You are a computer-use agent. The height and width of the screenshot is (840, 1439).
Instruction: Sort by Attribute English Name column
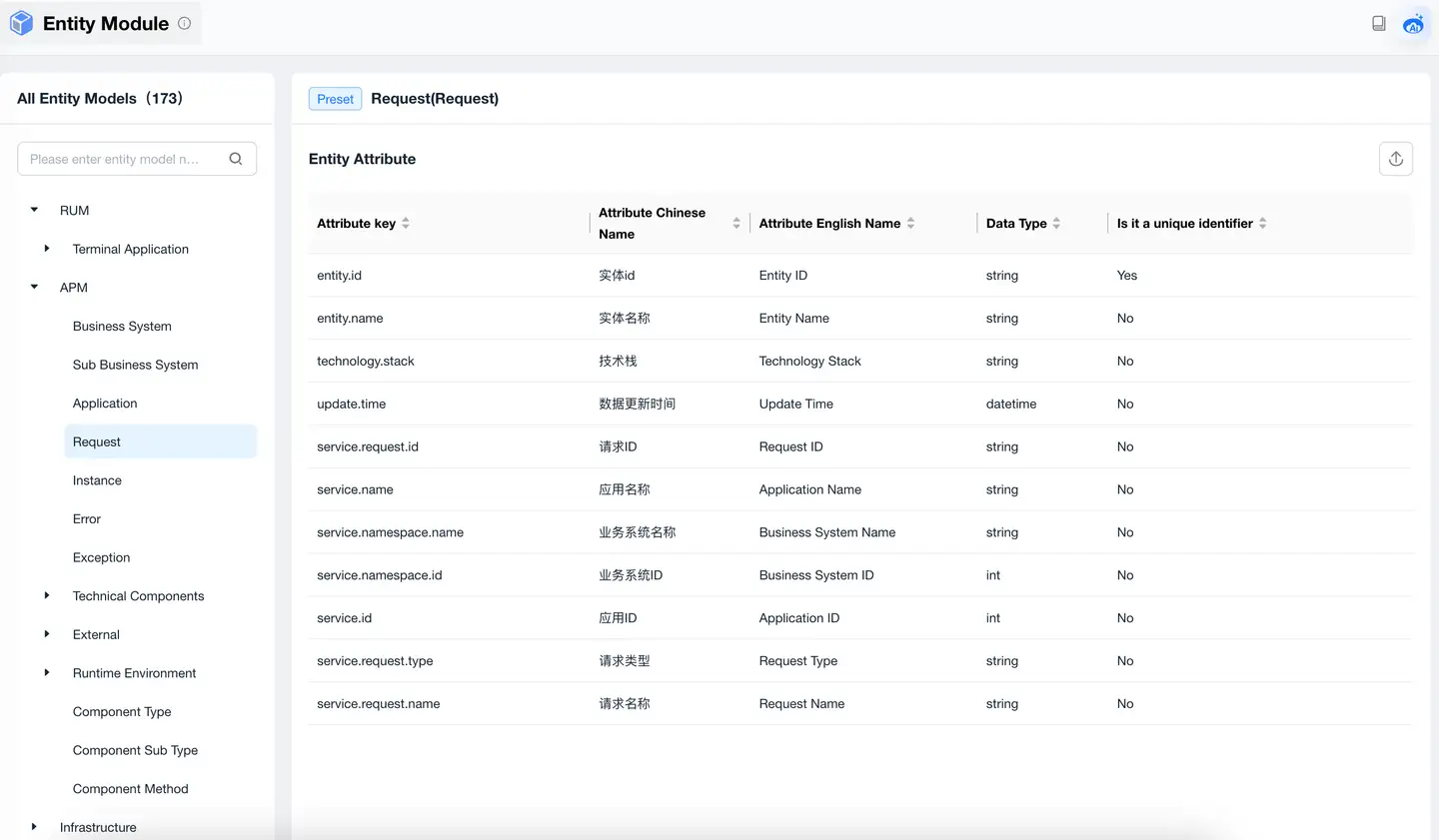910,224
